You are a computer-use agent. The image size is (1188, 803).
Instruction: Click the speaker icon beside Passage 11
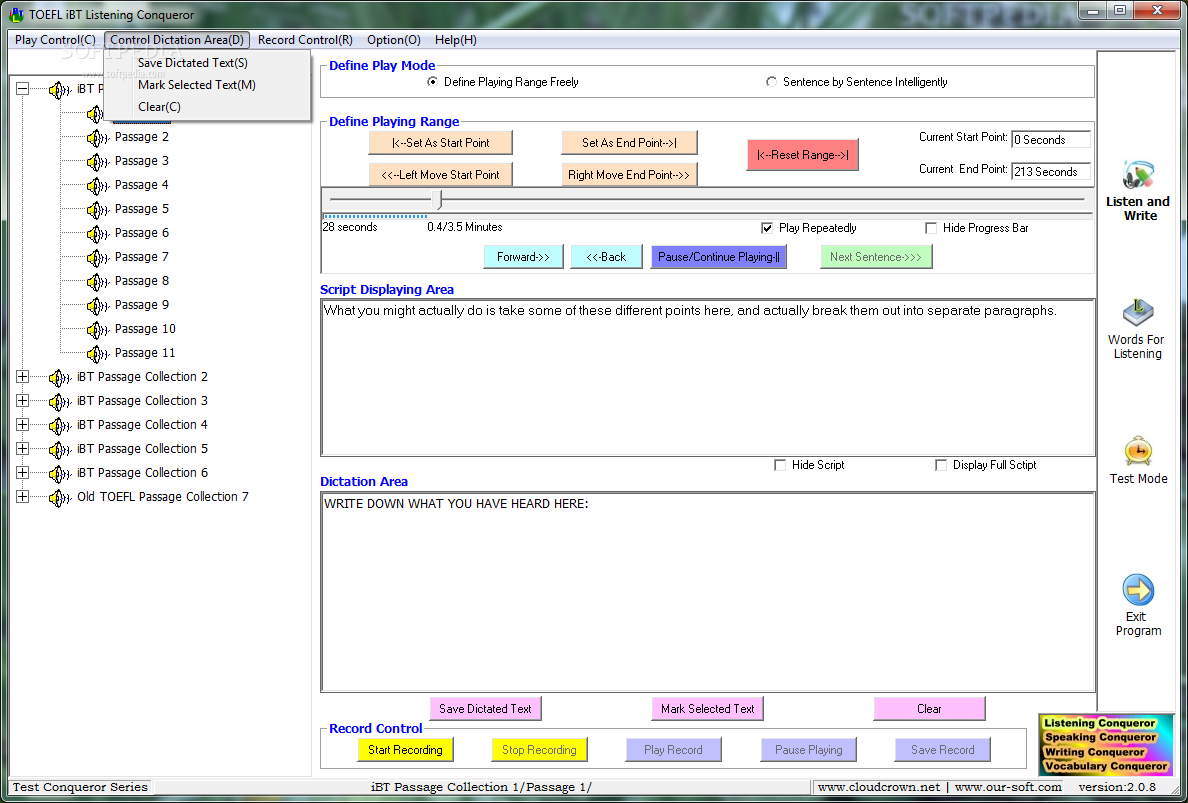tap(98, 353)
